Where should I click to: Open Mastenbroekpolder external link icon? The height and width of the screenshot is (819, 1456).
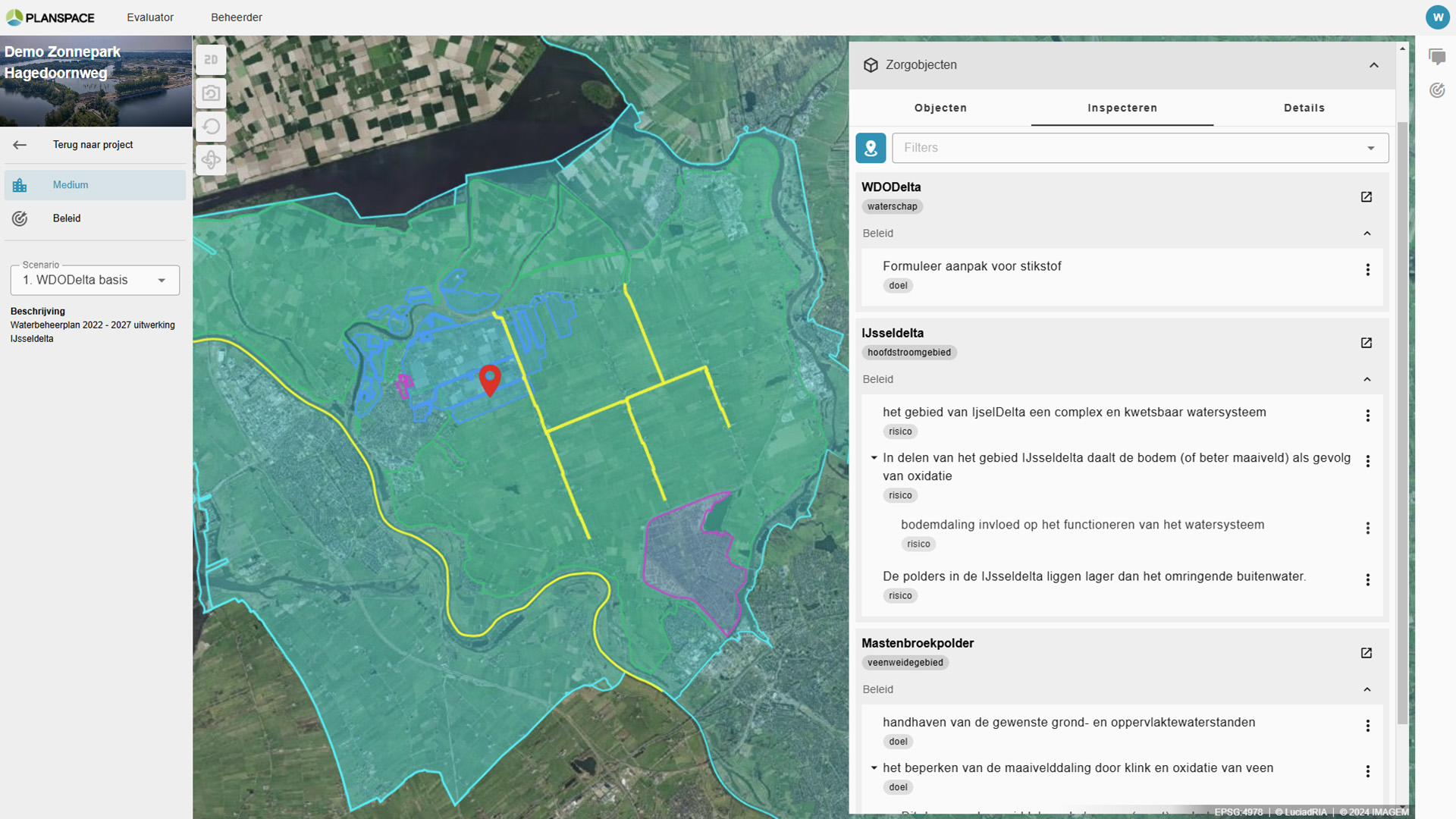(1366, 653)
